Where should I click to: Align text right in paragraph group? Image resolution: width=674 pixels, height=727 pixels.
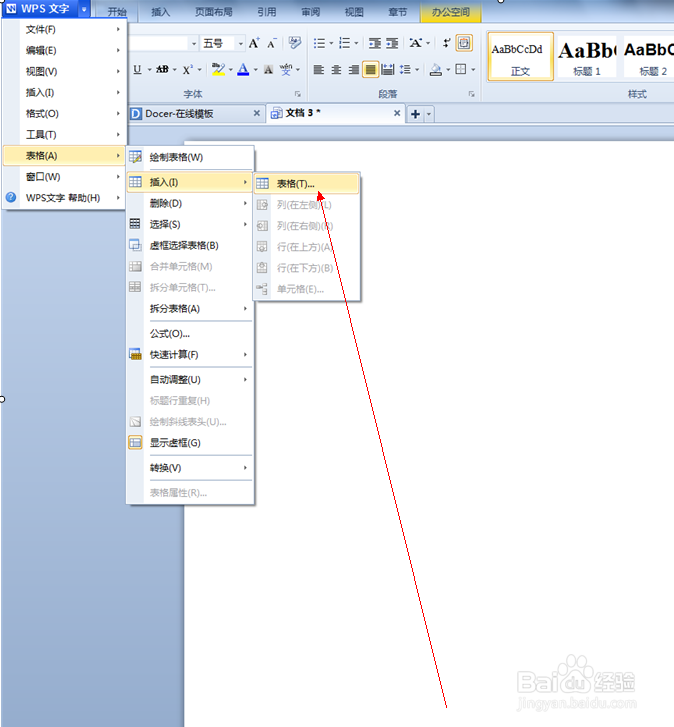click(x=353, y=70)
